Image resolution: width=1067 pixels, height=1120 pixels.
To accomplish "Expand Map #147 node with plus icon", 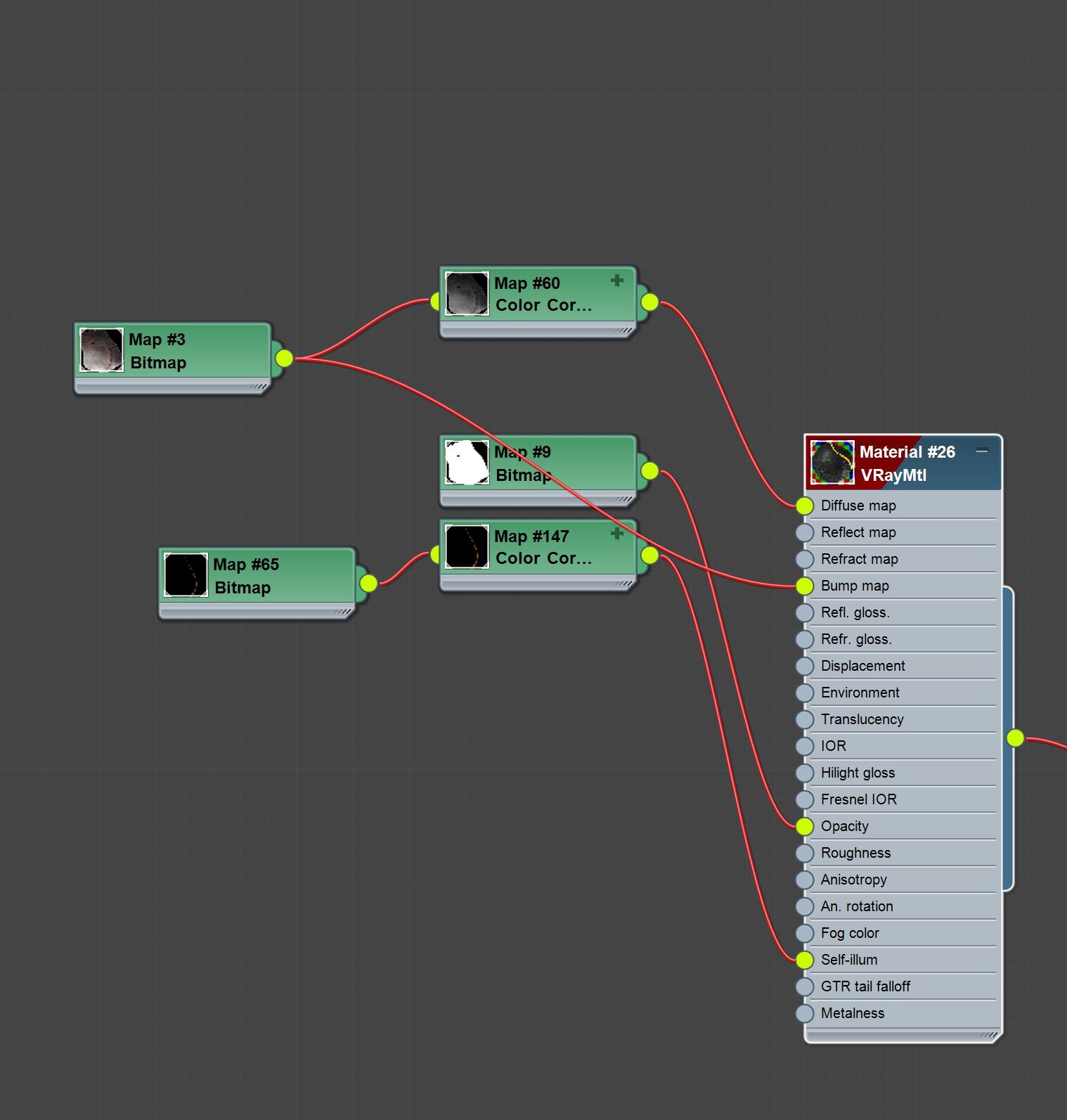I will [x=617, y=534].
